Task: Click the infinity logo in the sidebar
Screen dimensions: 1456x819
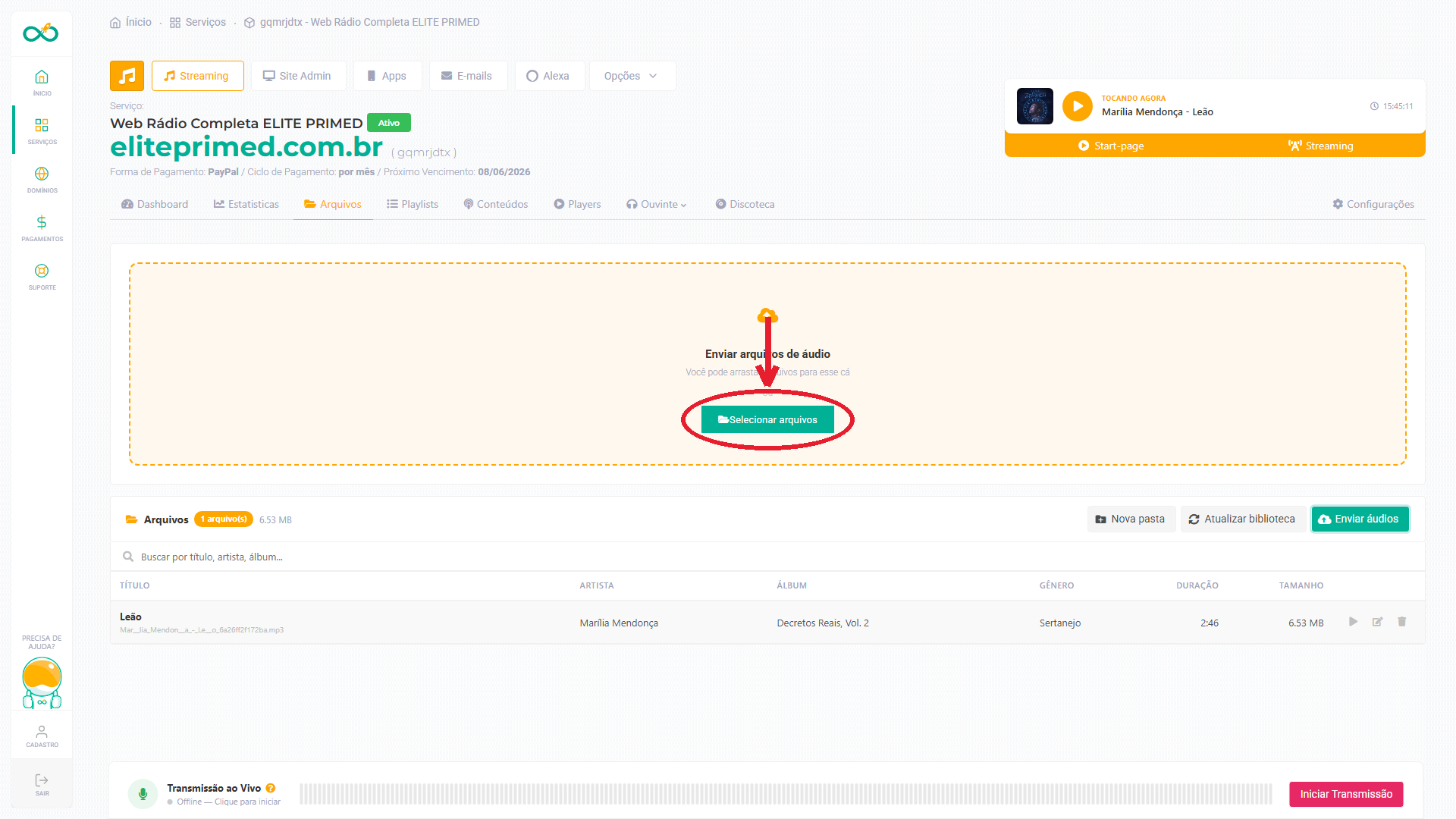Action: pyautogui.click(x=41, y=33)
